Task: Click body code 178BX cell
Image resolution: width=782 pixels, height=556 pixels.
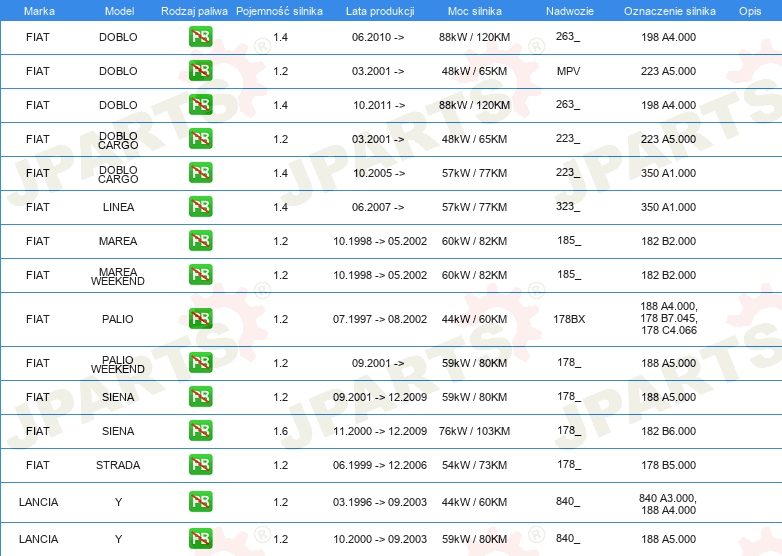Action: [569, 319]
